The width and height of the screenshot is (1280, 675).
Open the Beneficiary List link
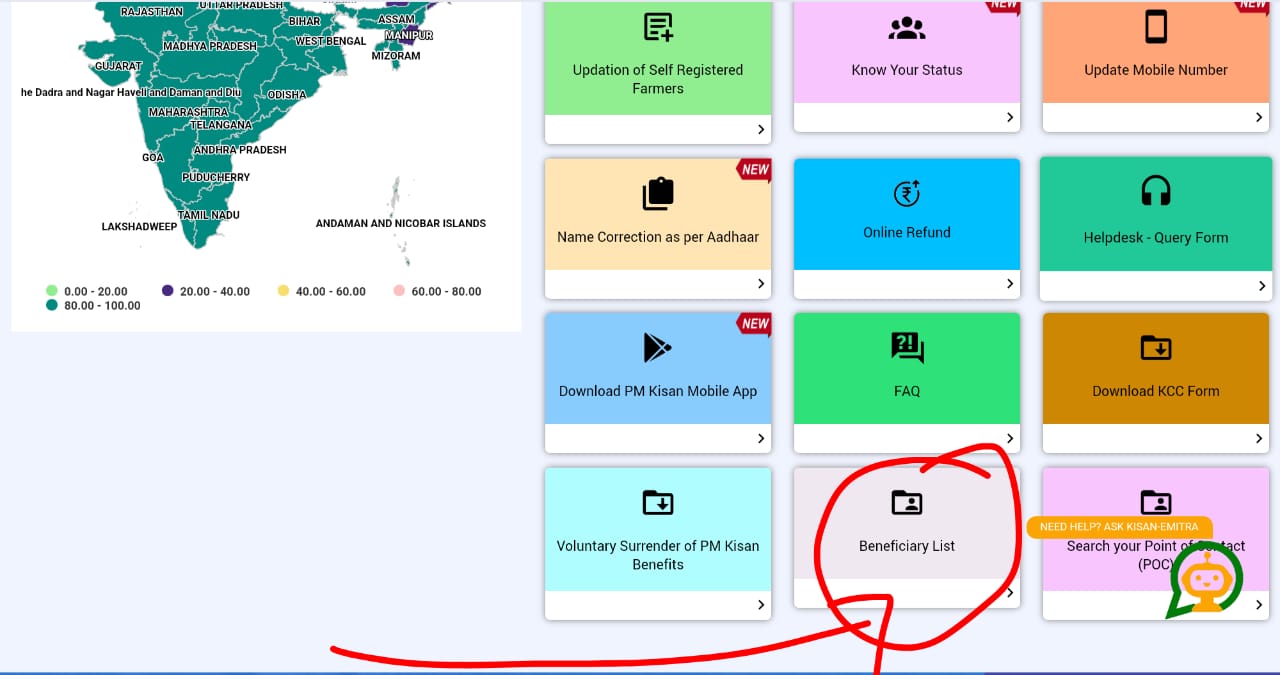(x=907, y=546)
